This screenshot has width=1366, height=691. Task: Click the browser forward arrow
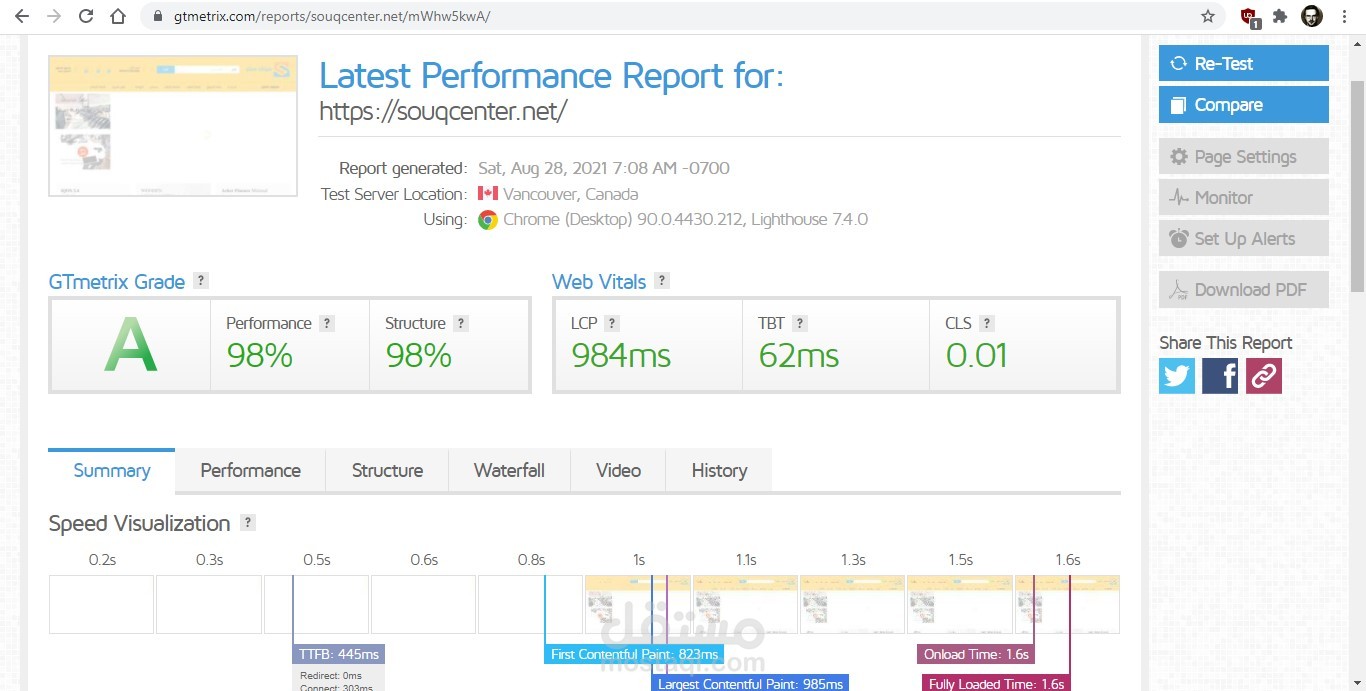point(54,16)
